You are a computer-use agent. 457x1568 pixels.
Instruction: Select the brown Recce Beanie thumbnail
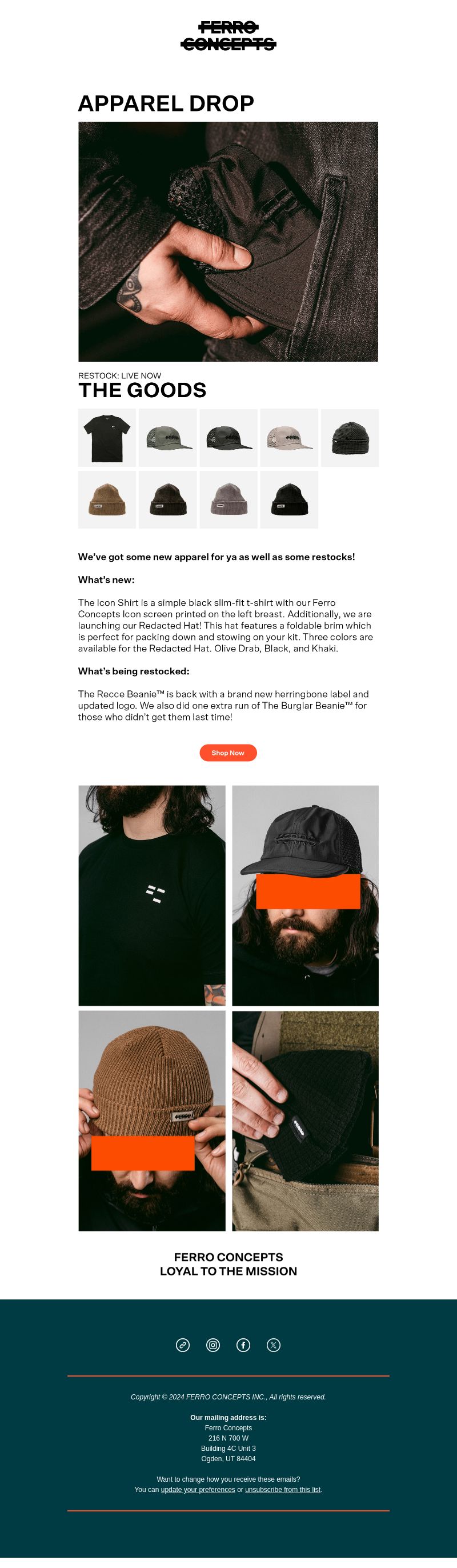(x=107, y=499)
